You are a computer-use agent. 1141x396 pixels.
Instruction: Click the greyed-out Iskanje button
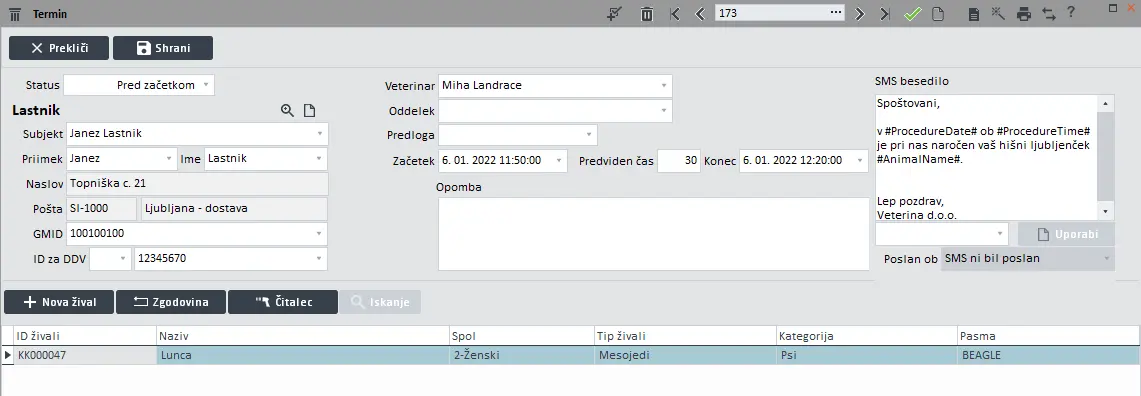pyautogui.click(x=380, y=302)
